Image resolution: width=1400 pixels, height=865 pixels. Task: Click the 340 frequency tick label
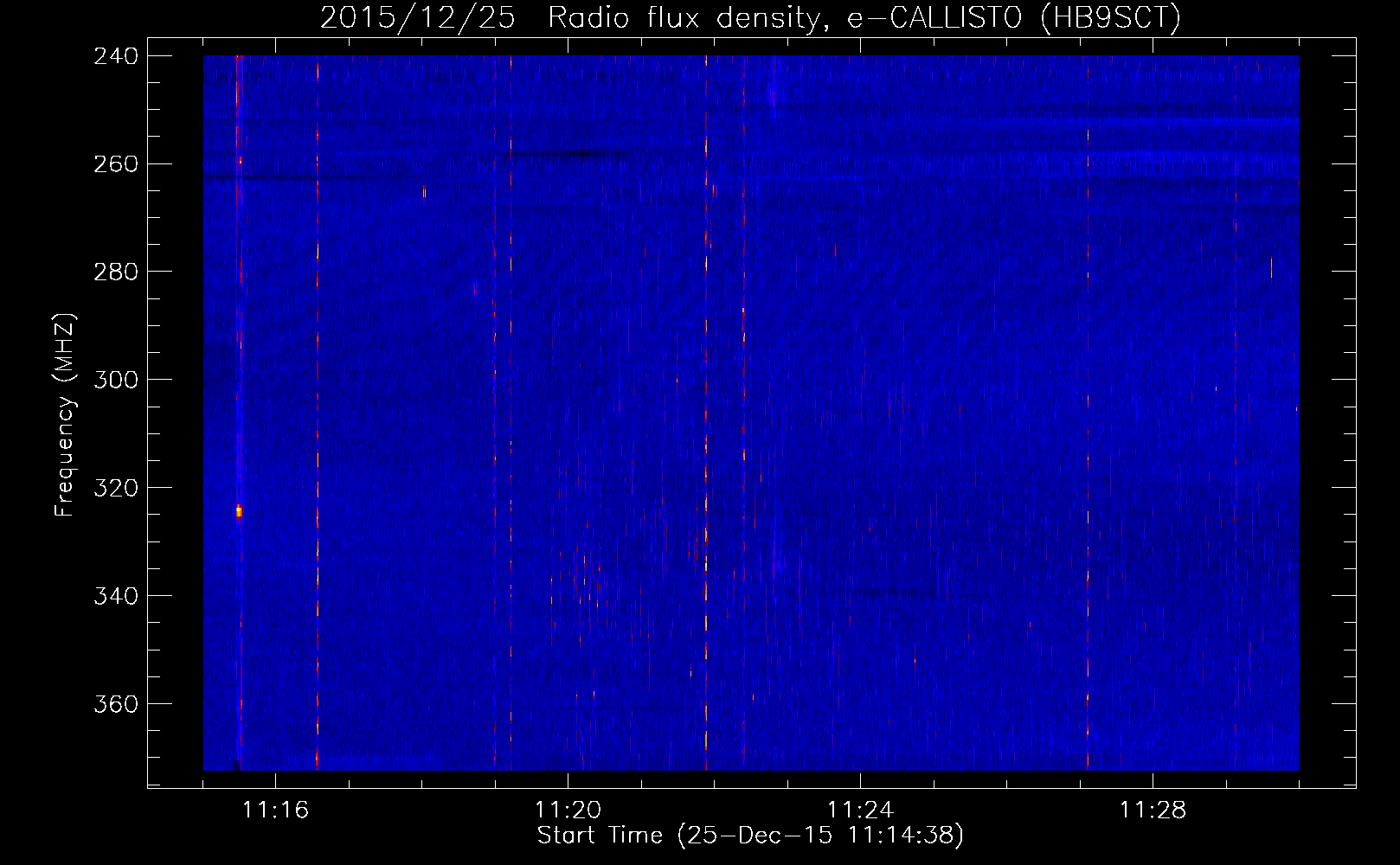pyautogui.click(x=116, y=597)
